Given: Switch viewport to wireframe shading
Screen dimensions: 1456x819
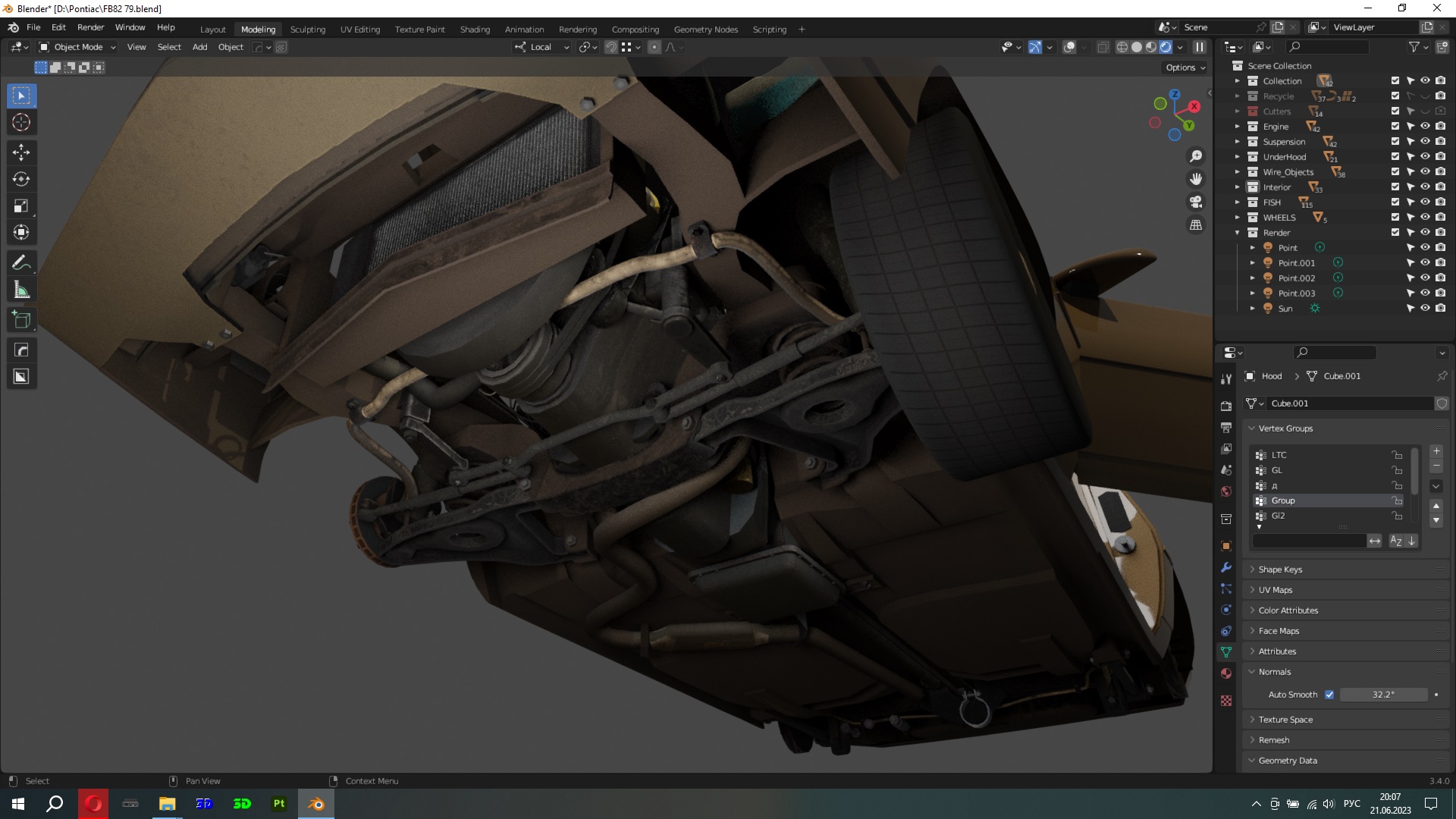Looking at the screenshot, I should pos(1122,47).
